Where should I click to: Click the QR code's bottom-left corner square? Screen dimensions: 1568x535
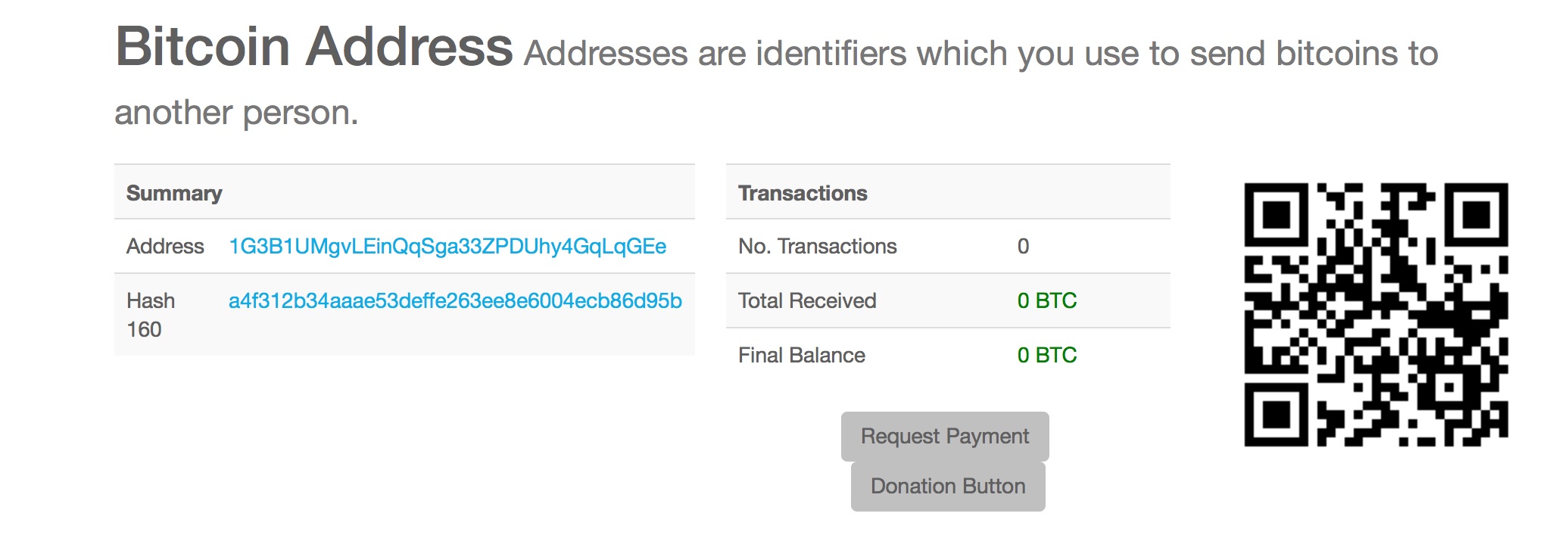coord(1277,414)
